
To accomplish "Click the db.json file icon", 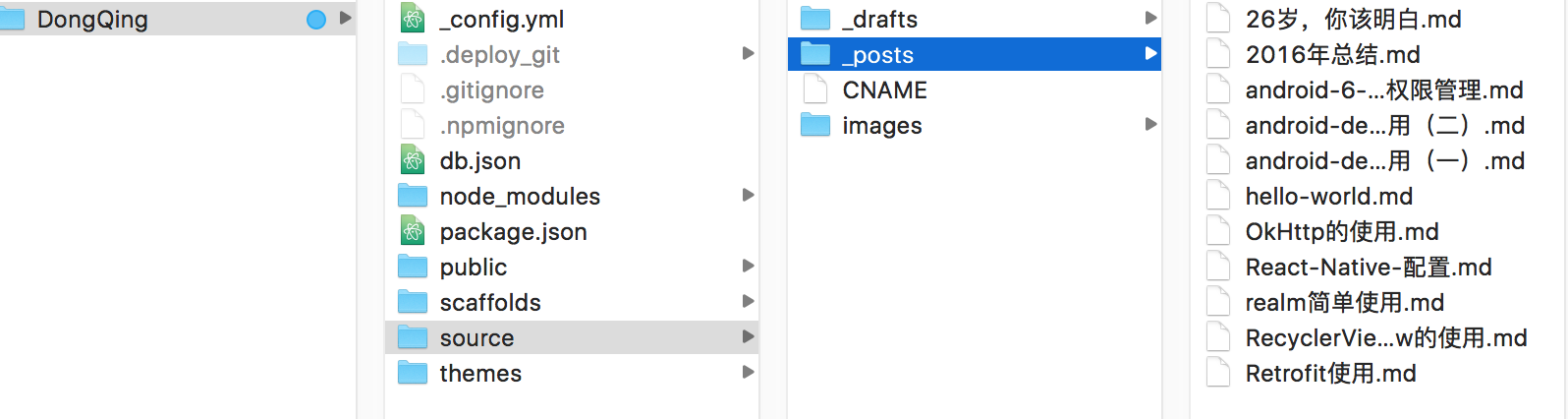I will coord(413,160).
